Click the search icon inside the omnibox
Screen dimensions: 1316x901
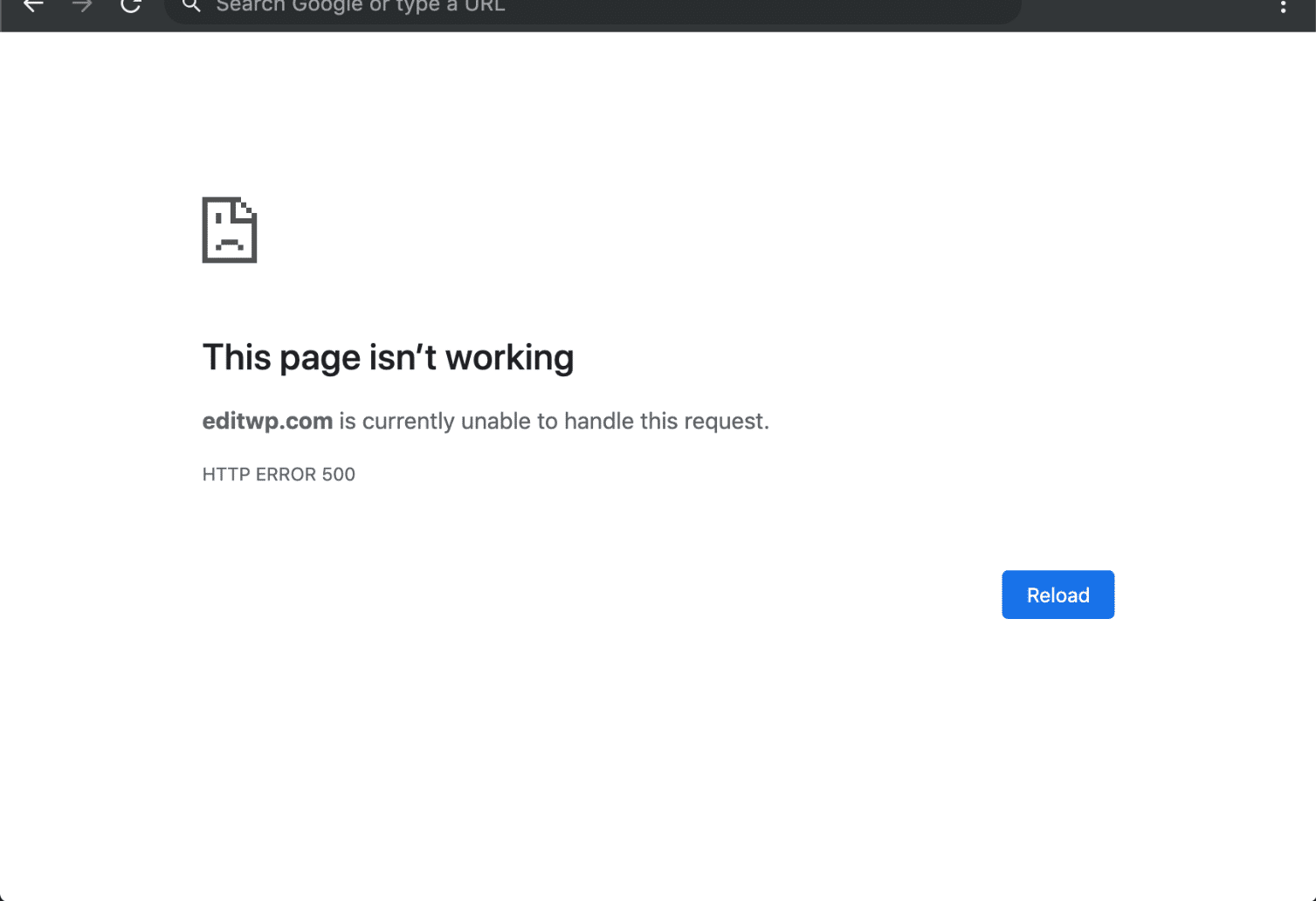tap(191, 6)
